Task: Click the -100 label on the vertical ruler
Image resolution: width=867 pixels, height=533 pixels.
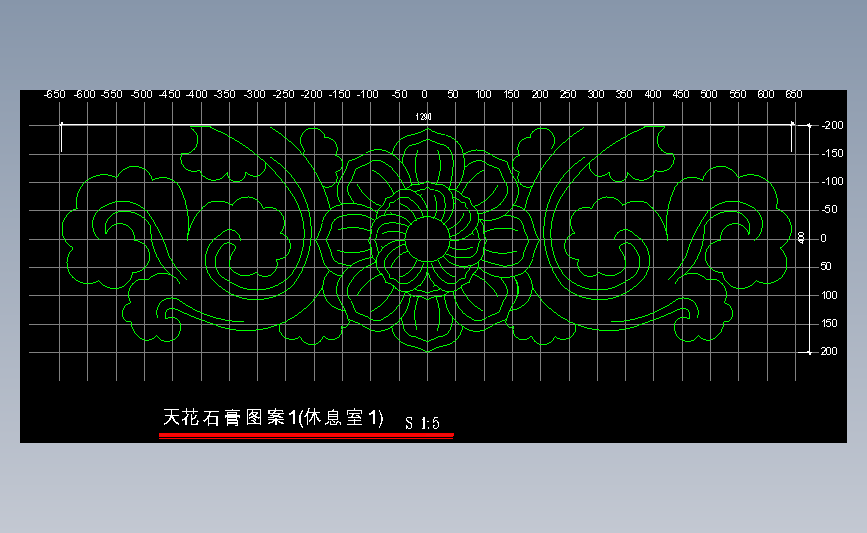Action: tap(832, 181)
